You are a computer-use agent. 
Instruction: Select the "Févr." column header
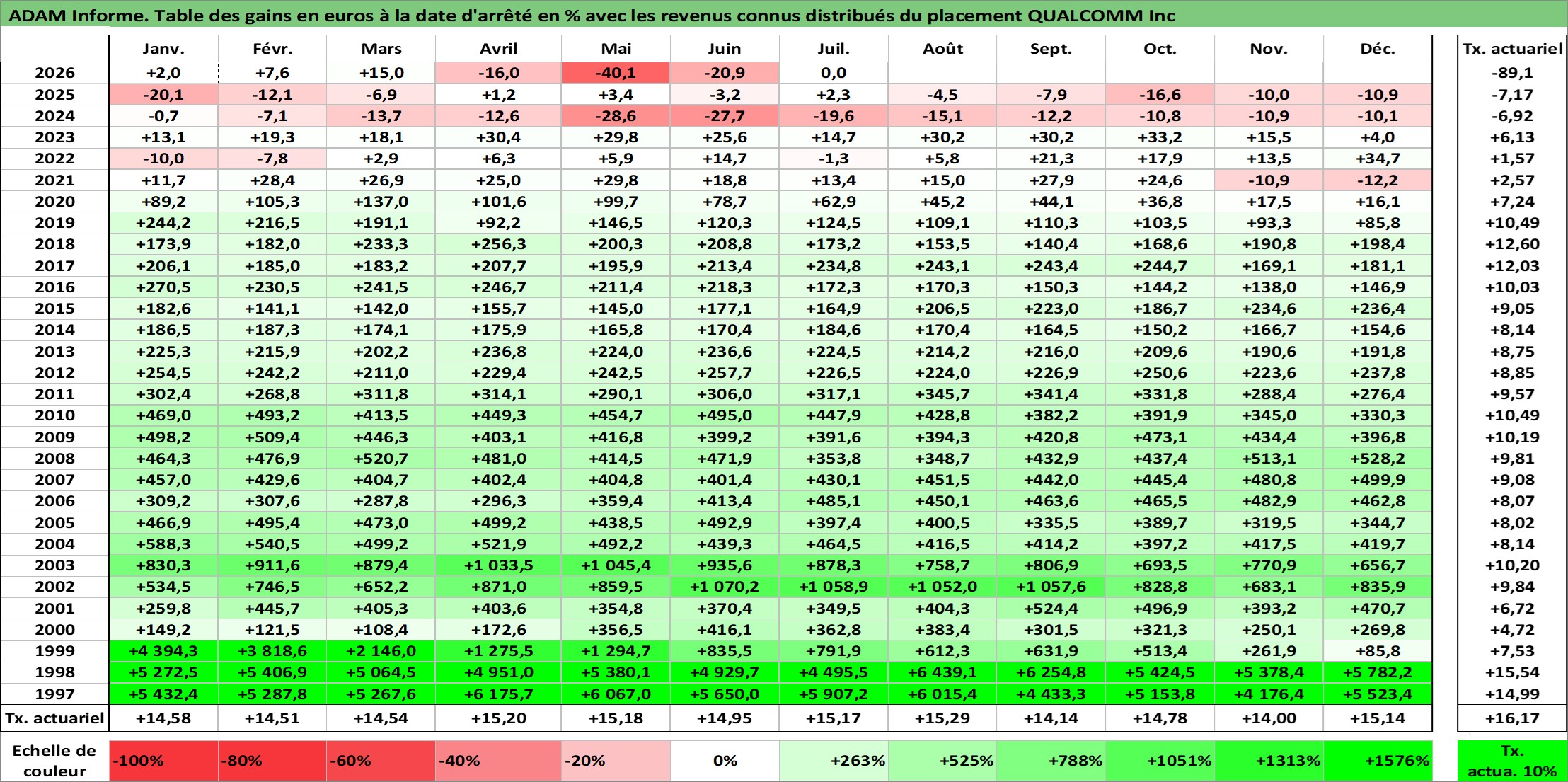click(272, 49)
